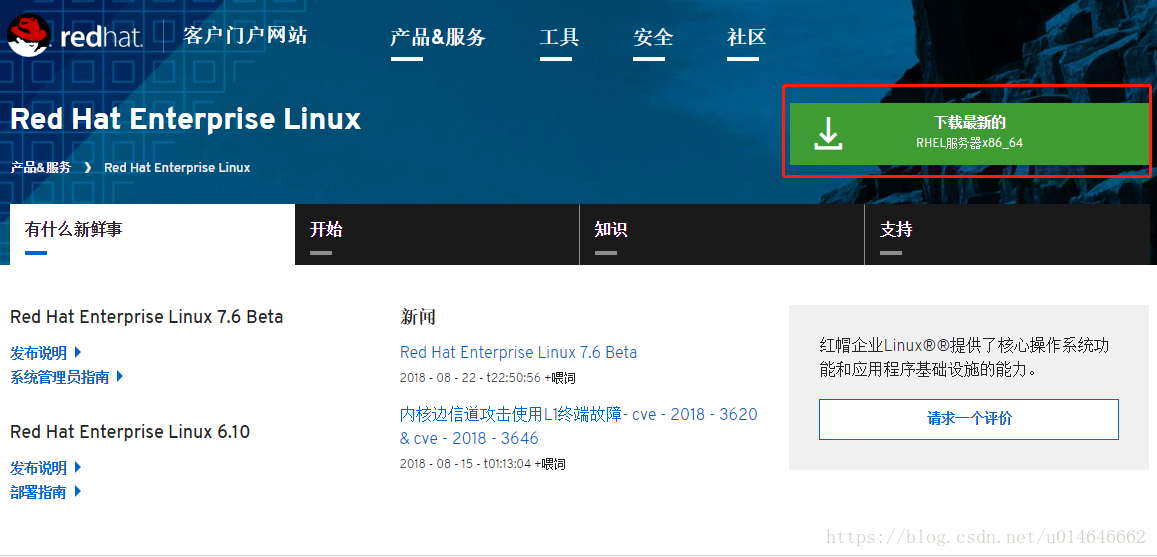Viewport: 1157px width, 557px height.
Task: Select the 有什么新鲜事 tab
Action: (x=152, y=234)
